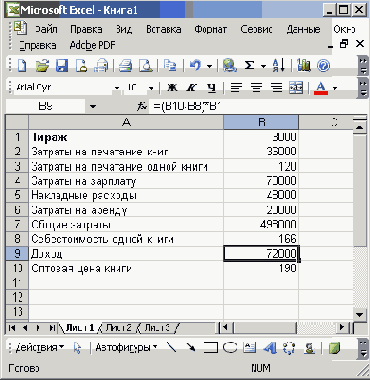Launch the Chart Wizard icon
The height and width of the screenshot is (380, 370).
[304, 66]
